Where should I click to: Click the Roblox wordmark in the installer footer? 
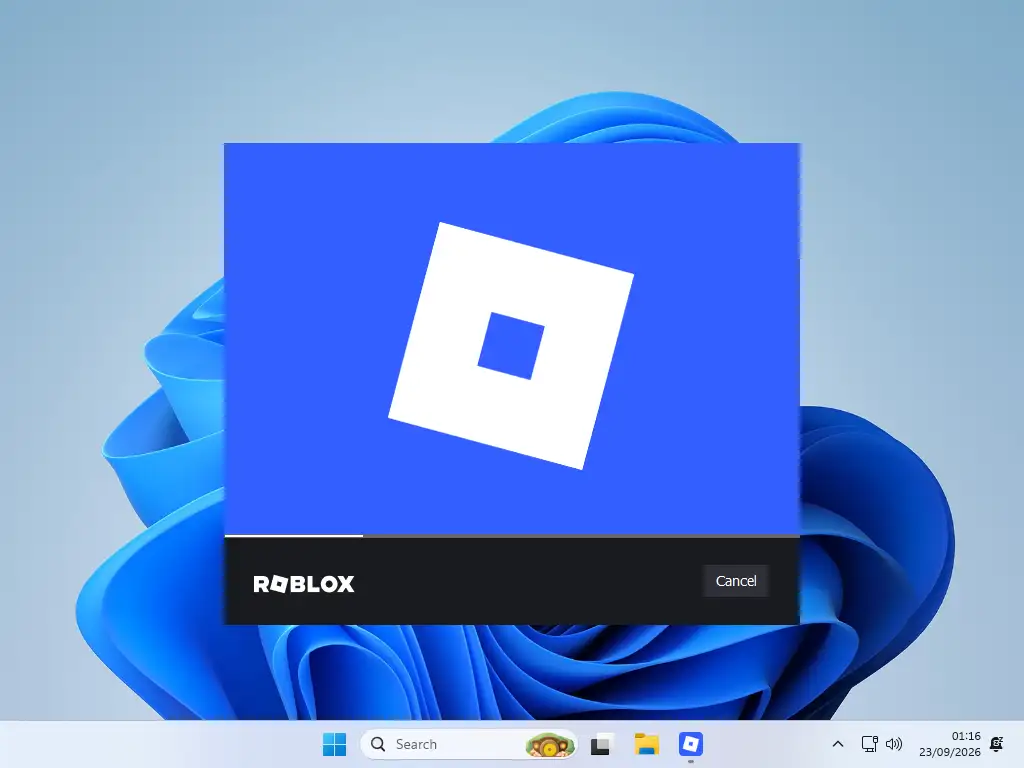pos(304,583)
